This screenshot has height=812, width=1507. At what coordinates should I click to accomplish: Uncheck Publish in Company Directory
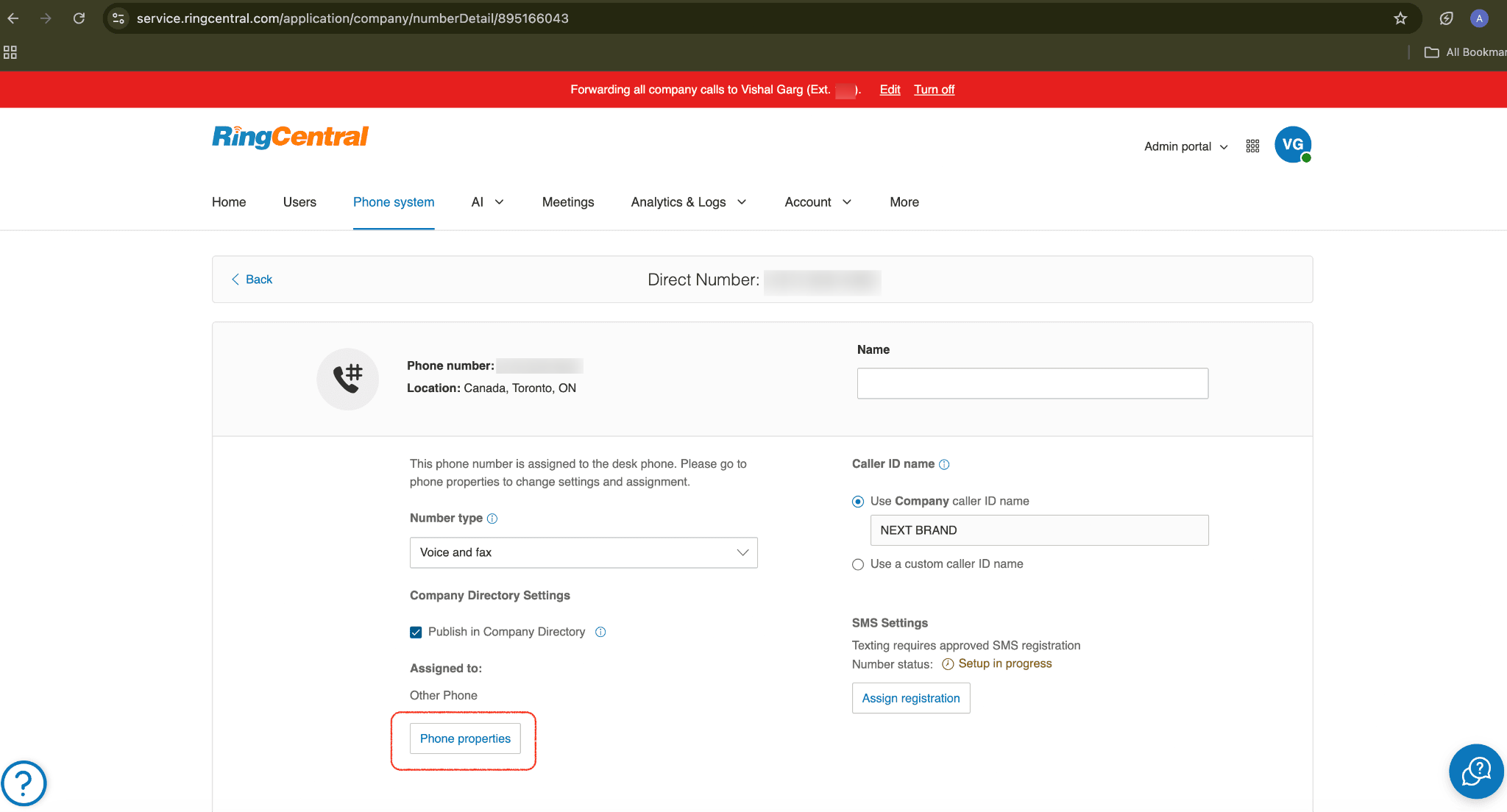(416, 633)
